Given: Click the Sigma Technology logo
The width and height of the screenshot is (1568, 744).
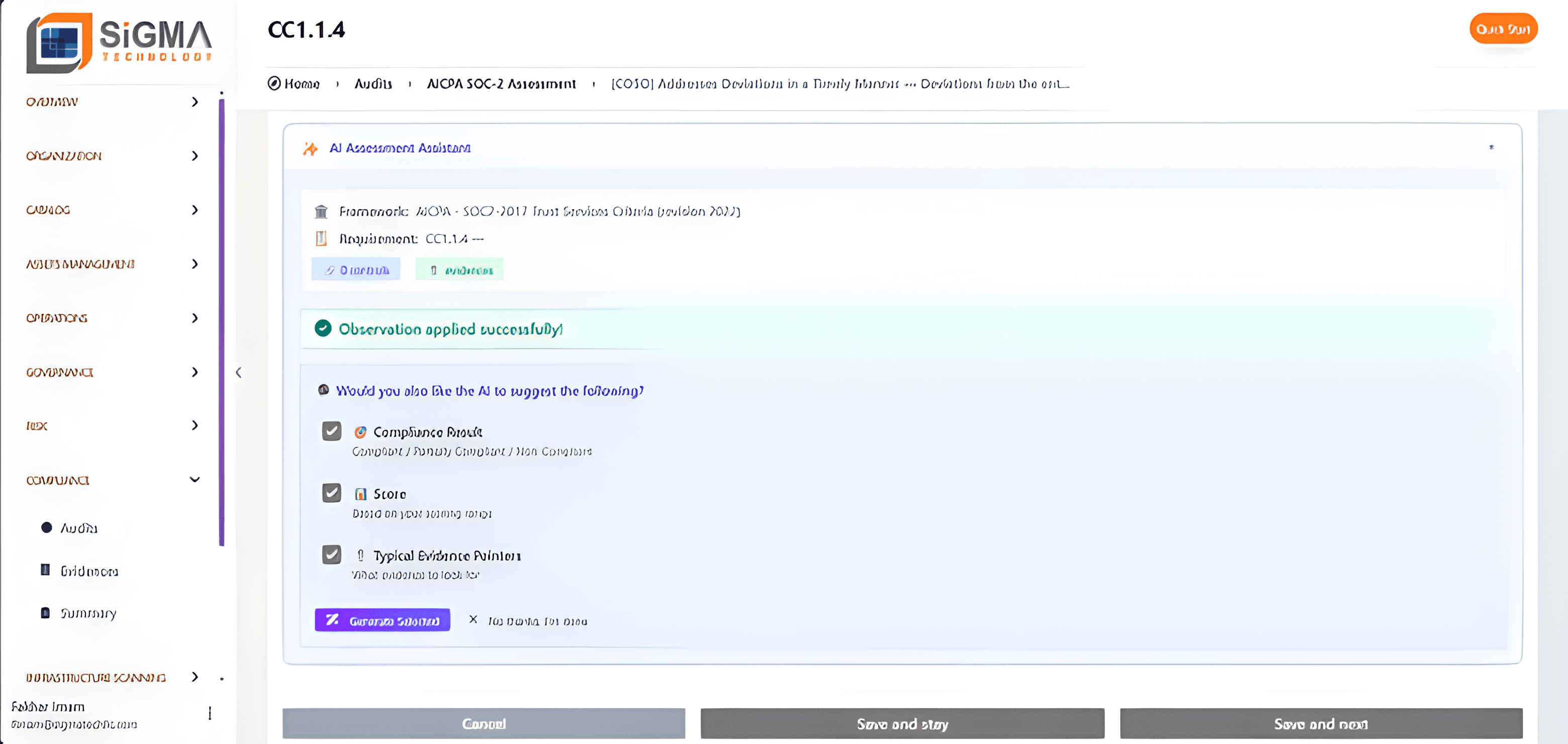Looking at the screenshot, I should tap(119, 43).
